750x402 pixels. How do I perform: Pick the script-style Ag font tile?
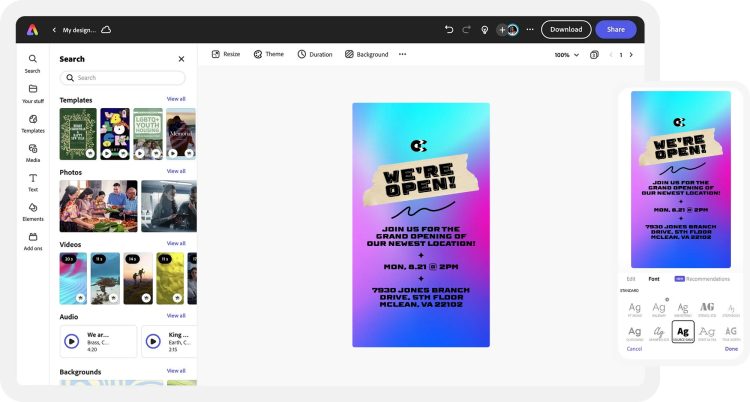click(x=659, y=332)
